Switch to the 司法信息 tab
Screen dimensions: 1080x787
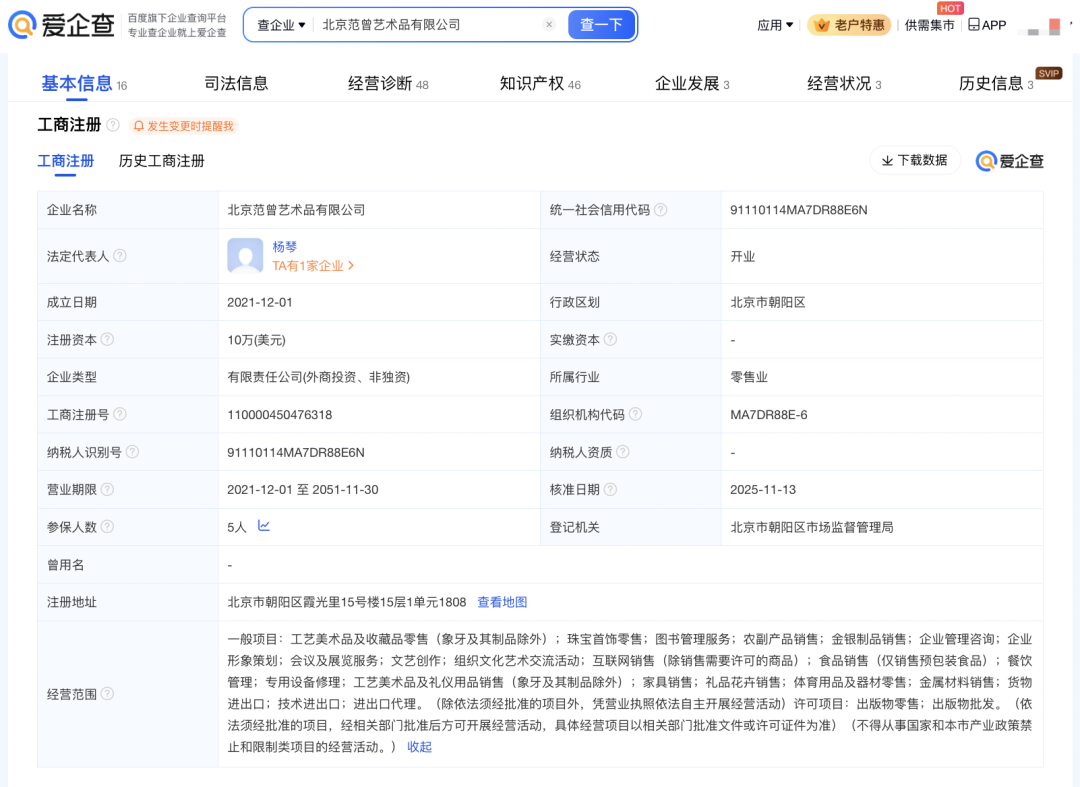pyautogui.click(x=236, y=84)
